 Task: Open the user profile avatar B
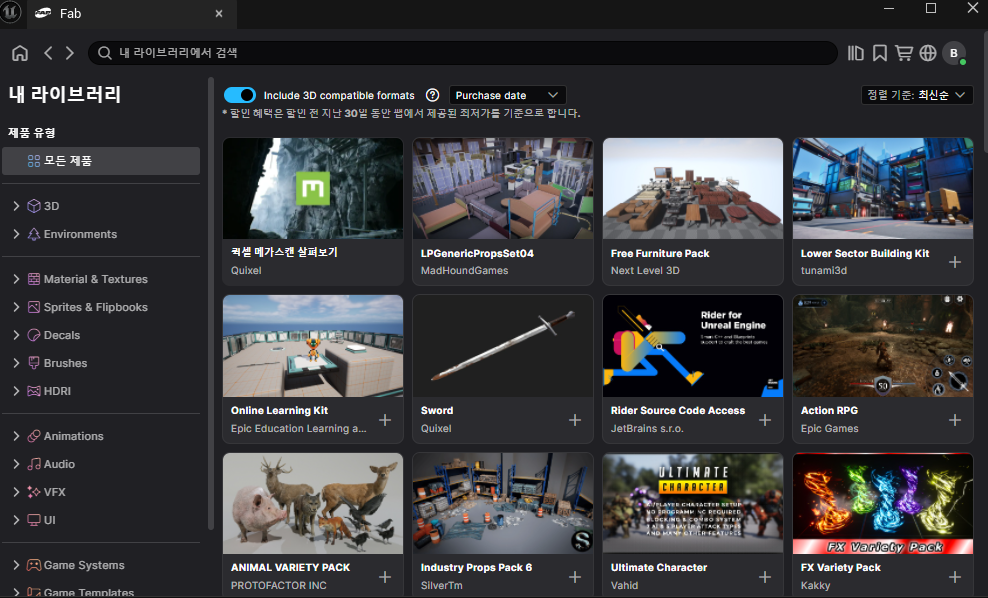tap(954, 54)
